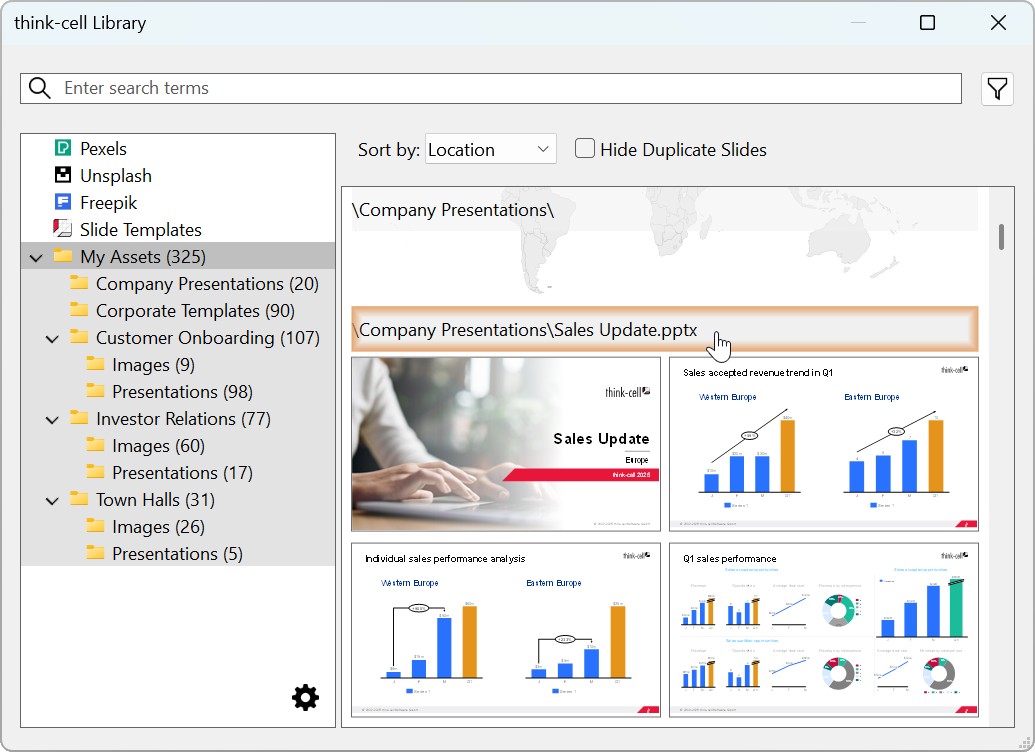Enable Hide Duplicate Slides checkbox
Screen dimensions: 1035x752
click(x=585, y=149)
